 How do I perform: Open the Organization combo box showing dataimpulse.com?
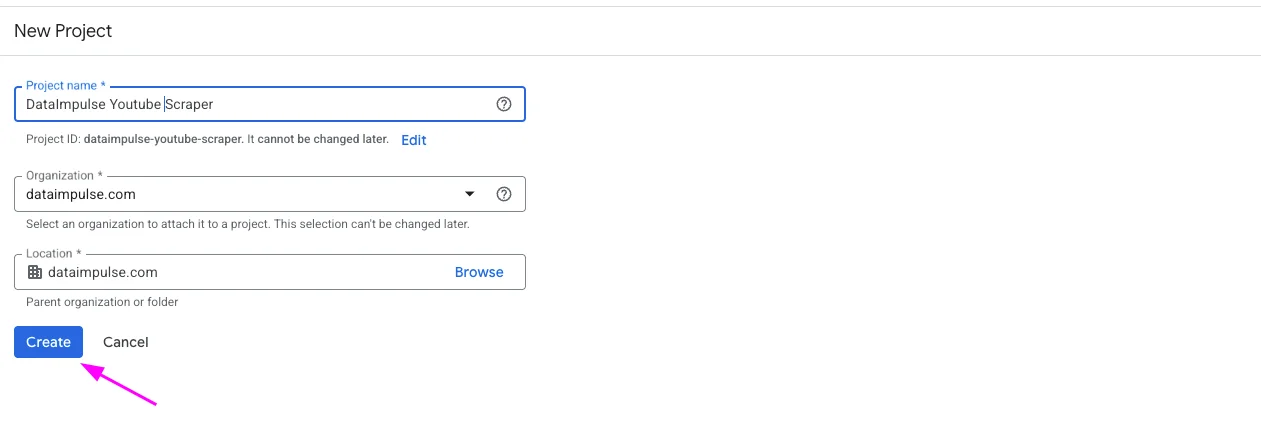(240, 194)
